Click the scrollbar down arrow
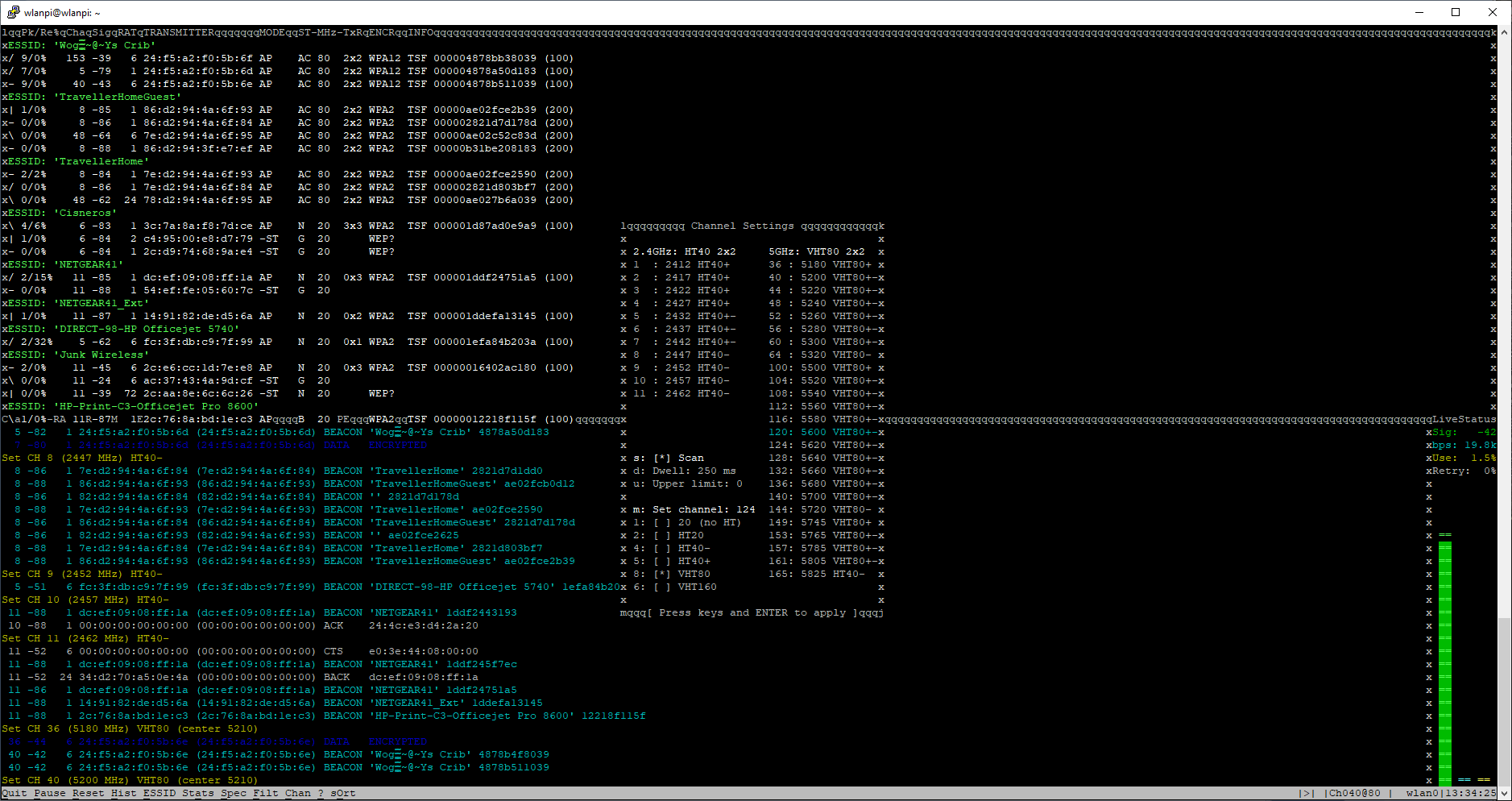Viewport: 1512px width, 801px height. click(1504, 794)
